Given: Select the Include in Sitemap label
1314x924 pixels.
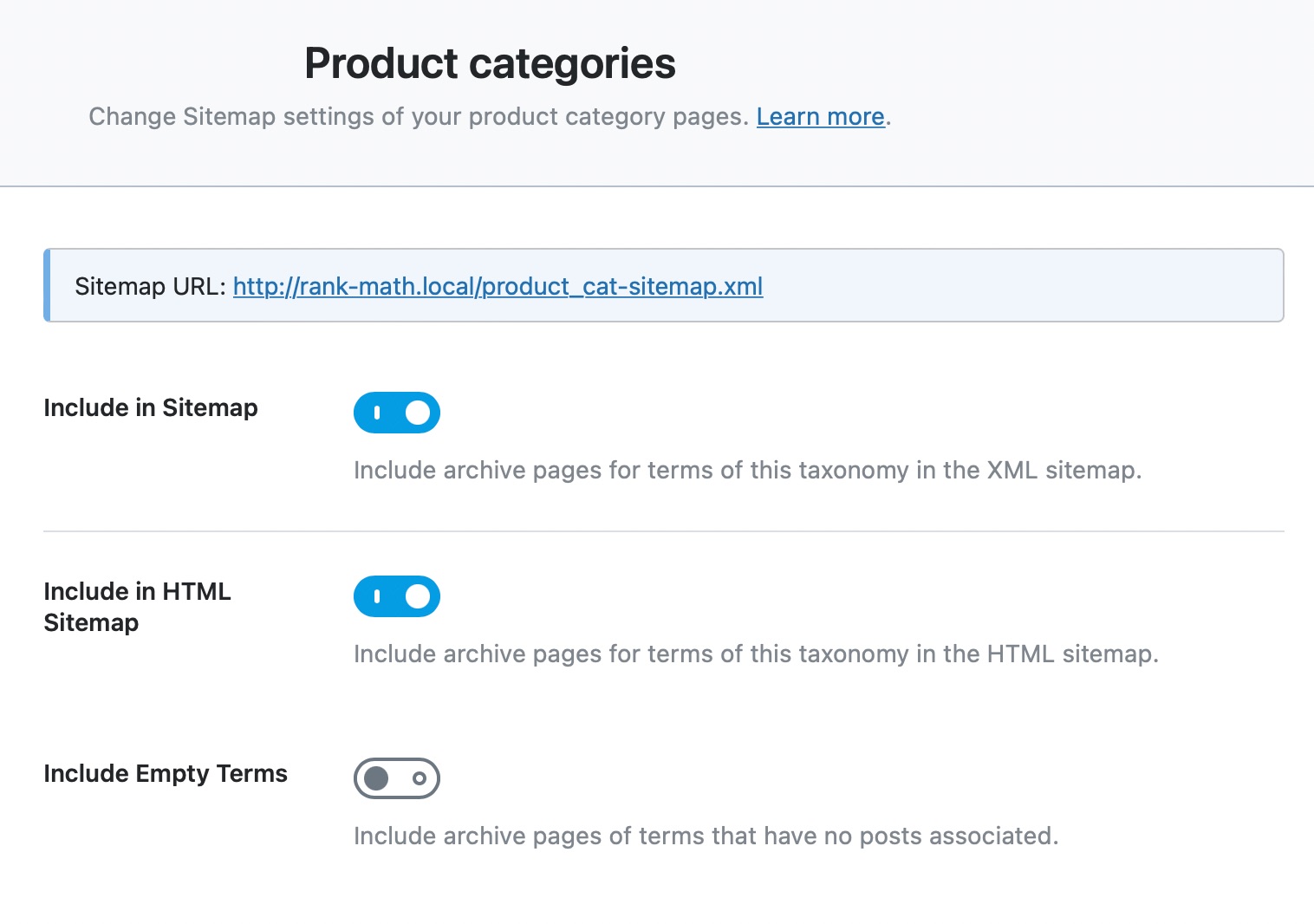Looking at the screenshot, I should click(150, 407).
